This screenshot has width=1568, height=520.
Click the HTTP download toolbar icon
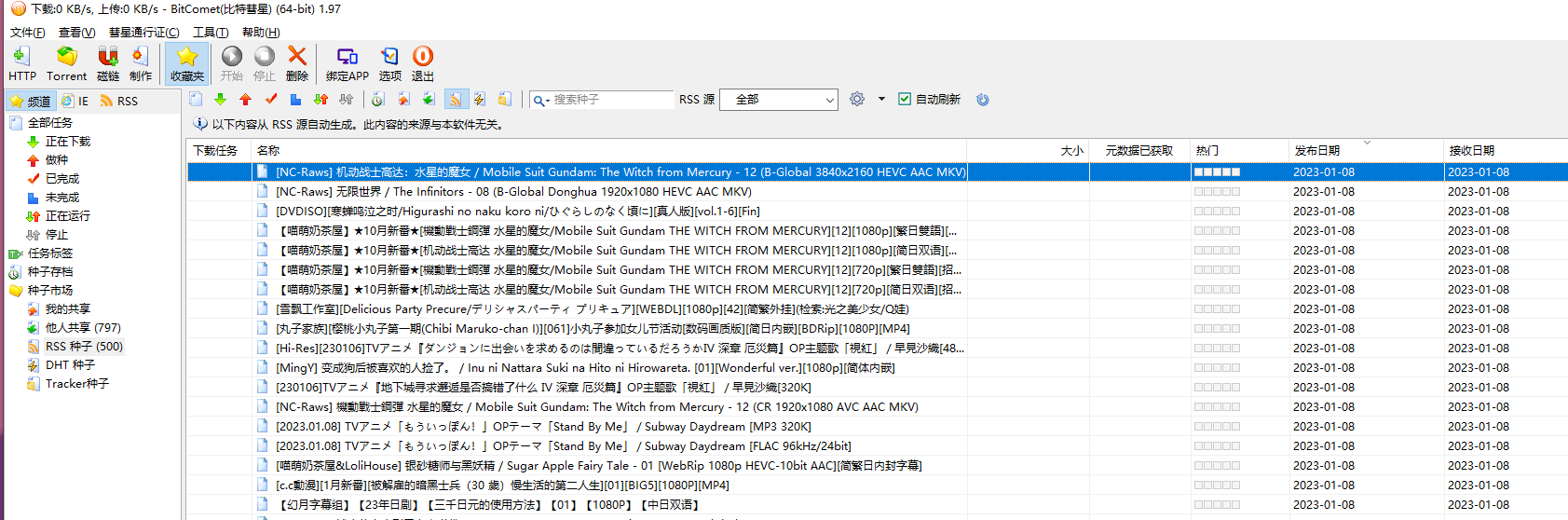pos(21,63)
